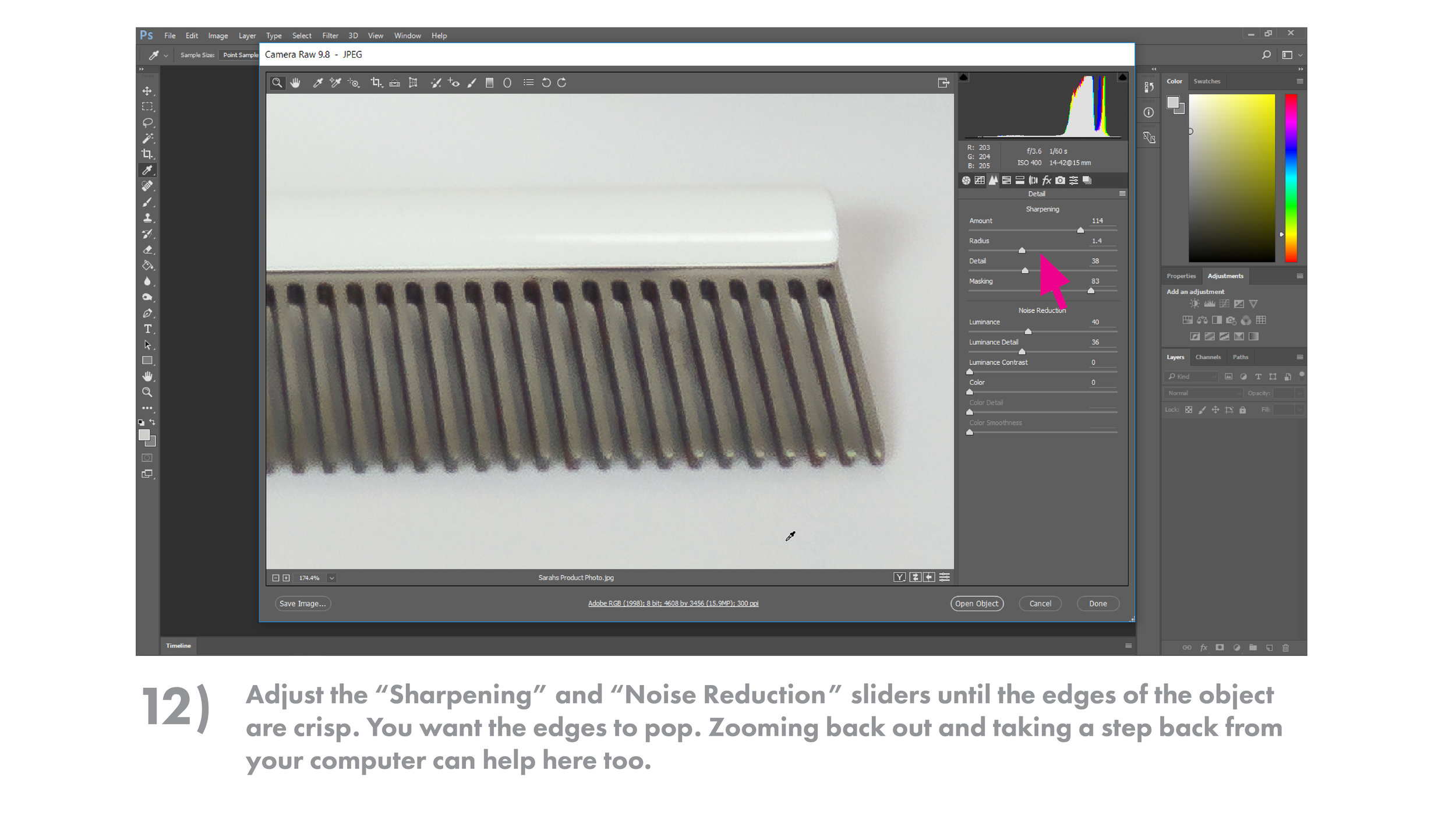
Task: Select the Camera Raw Hand tool
Action: (x=295, y=83)
